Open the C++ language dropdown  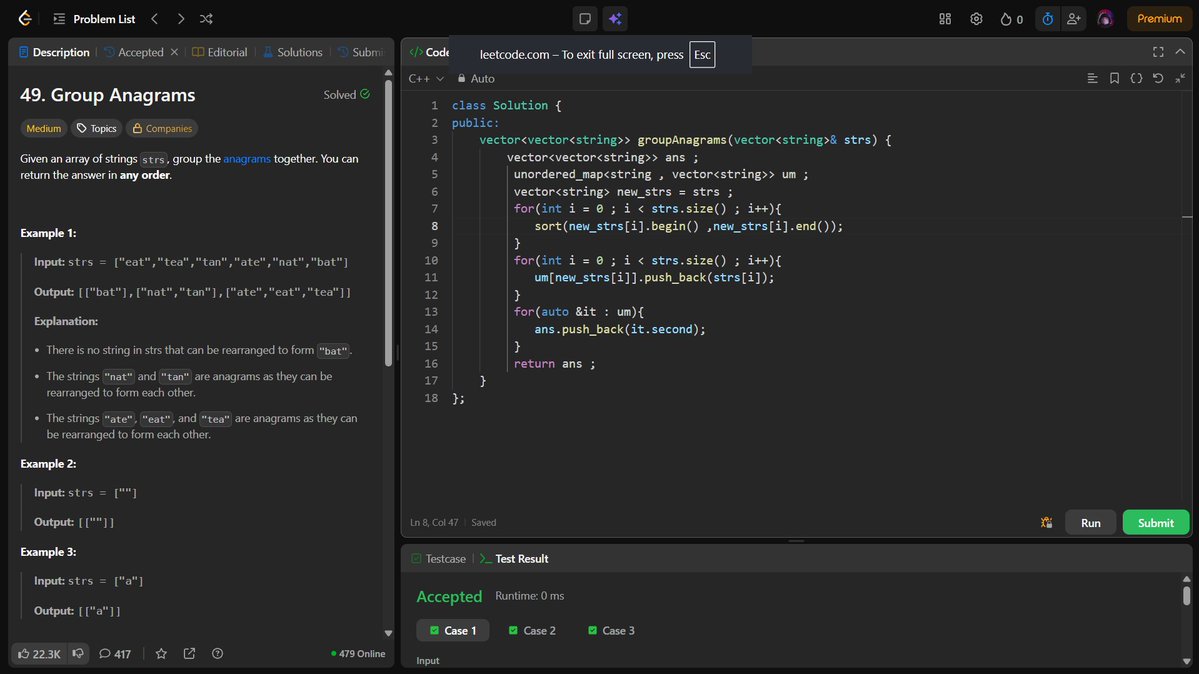[x=426, y=78]
